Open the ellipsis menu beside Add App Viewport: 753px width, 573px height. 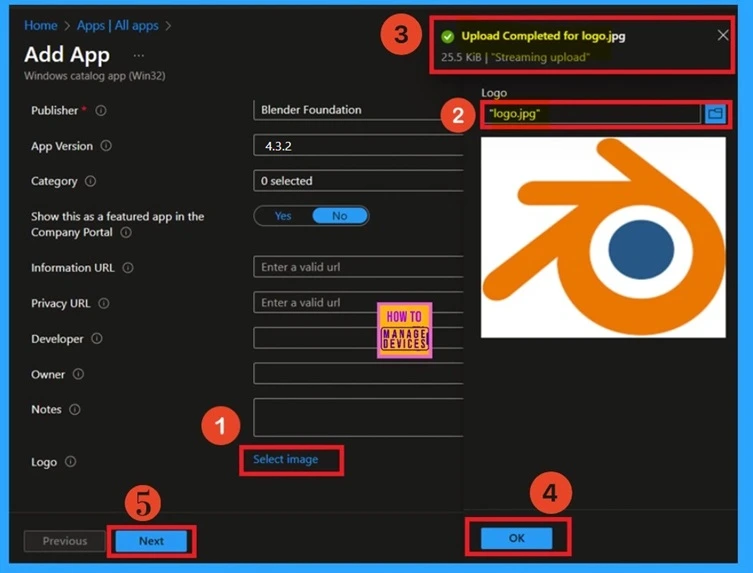[138, 55]
